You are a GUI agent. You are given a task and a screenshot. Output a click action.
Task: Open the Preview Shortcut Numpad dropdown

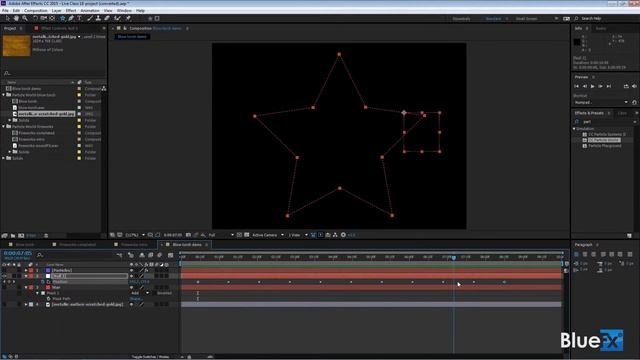601,102
